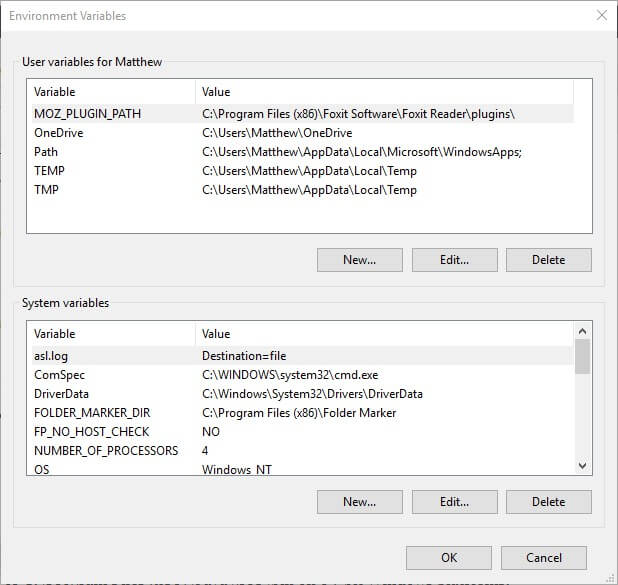618x585 pixels.
Task: Select the FP_NO_HOST_CHECK system variable
Action: point(302,432)
